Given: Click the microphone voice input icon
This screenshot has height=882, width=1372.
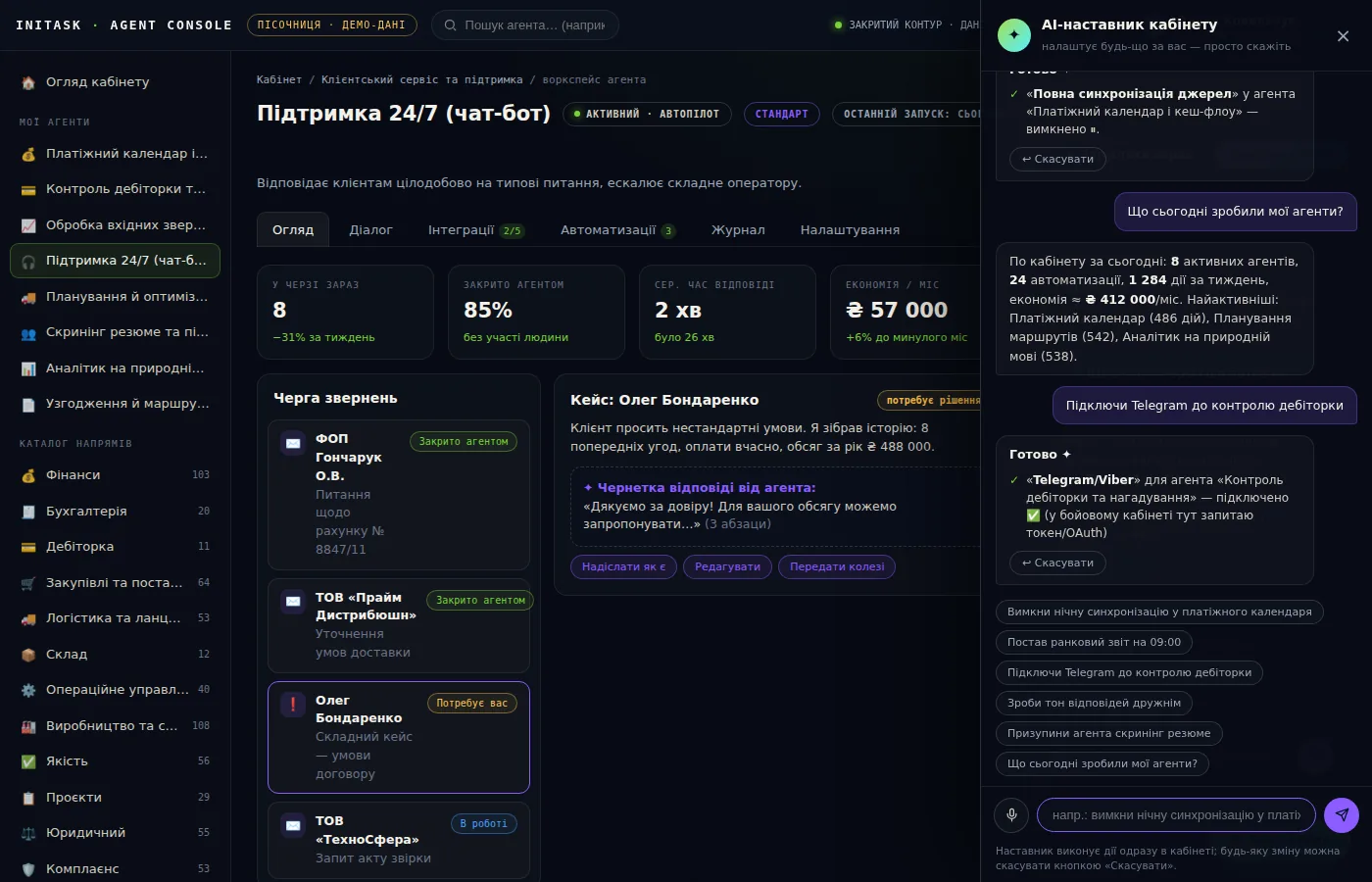Looking at the screenshot, I should point(1011,814).
